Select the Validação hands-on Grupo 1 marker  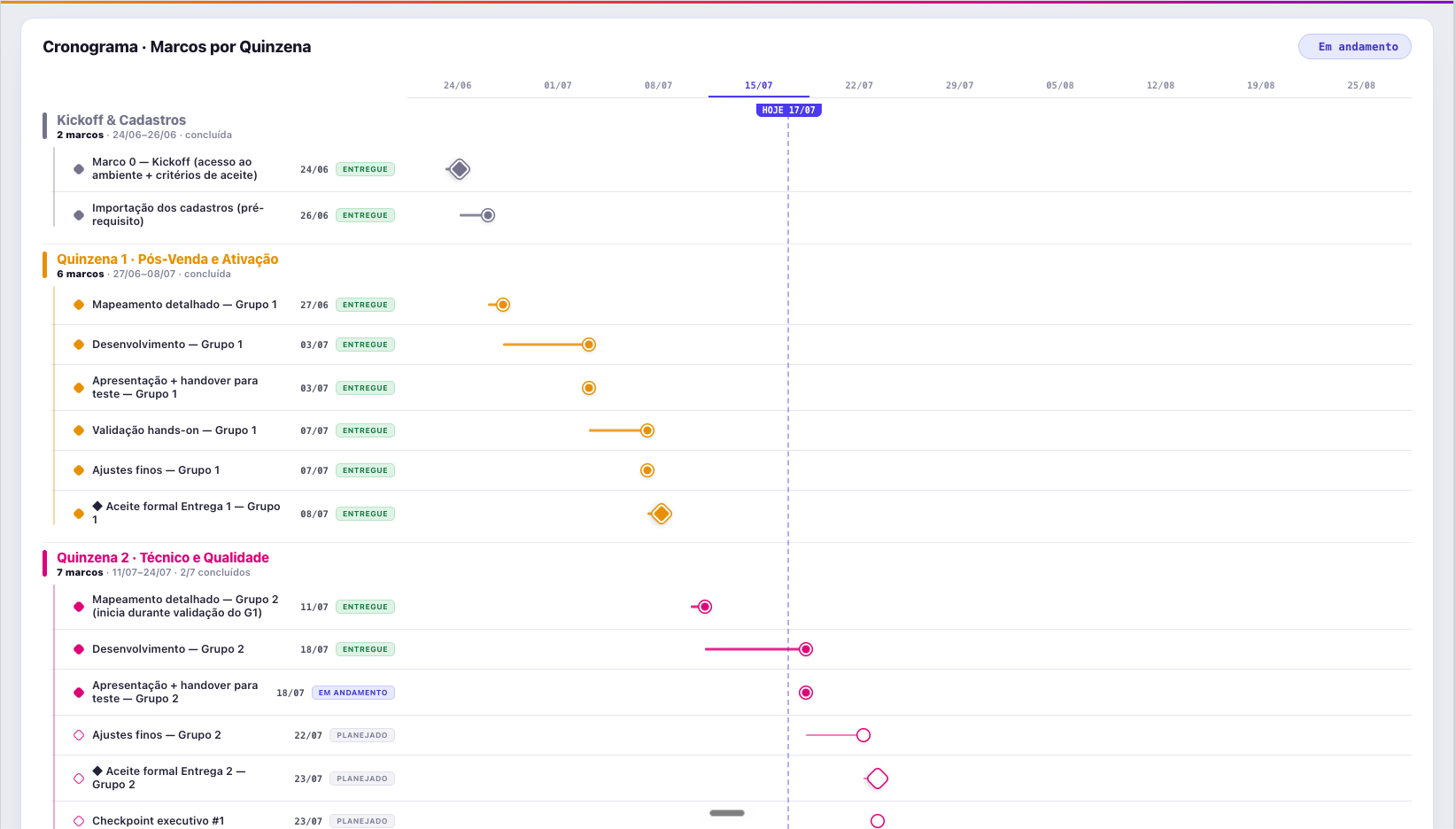647,430
